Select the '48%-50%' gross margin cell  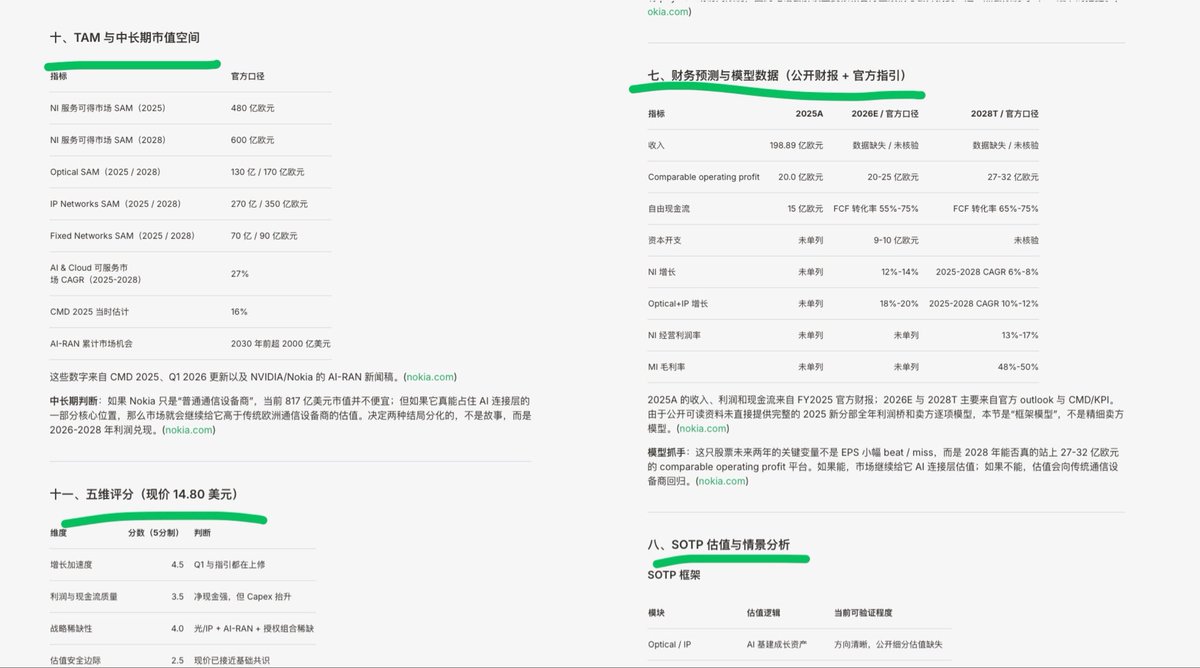pyautogui.click(x=1018, y=367)
